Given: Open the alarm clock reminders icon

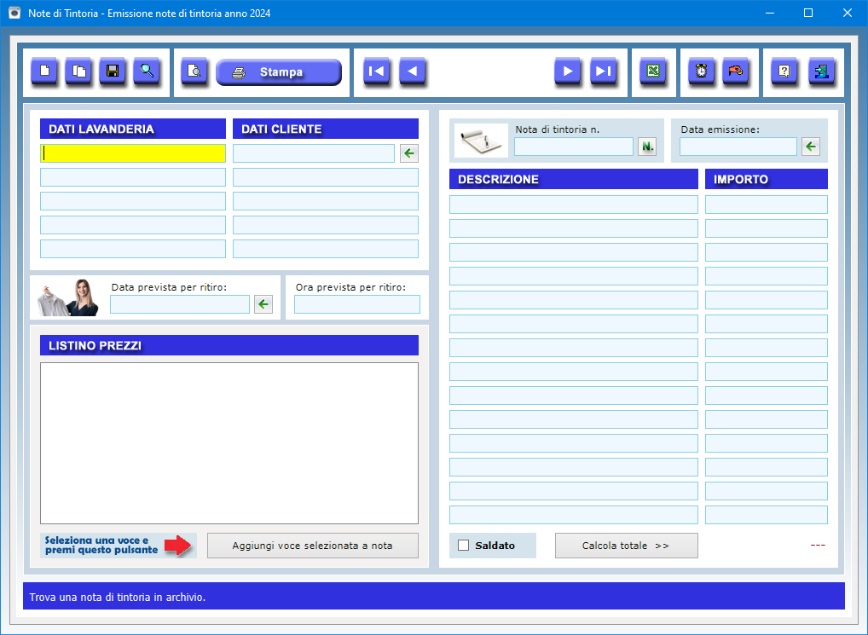Looking at the screenshot, I should [x=701, y=71].
